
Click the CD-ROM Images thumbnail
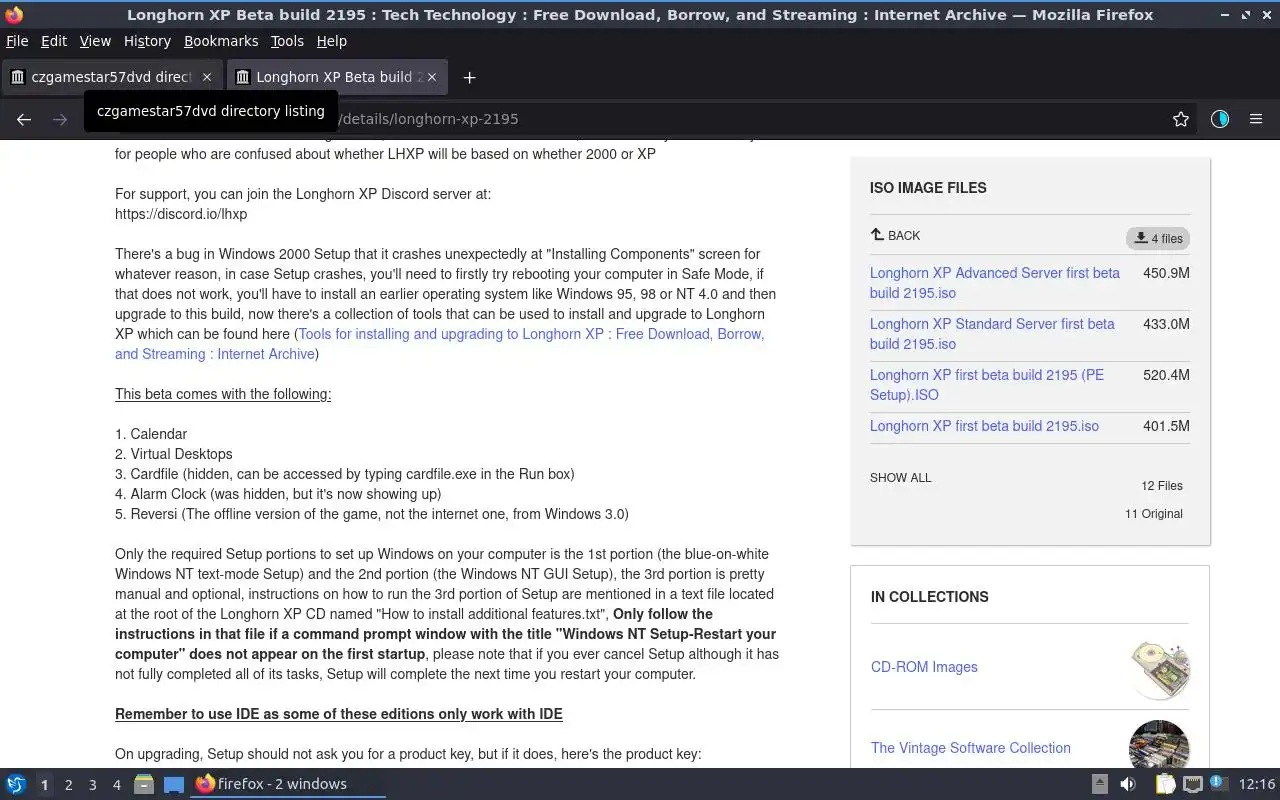(1159, 668)
